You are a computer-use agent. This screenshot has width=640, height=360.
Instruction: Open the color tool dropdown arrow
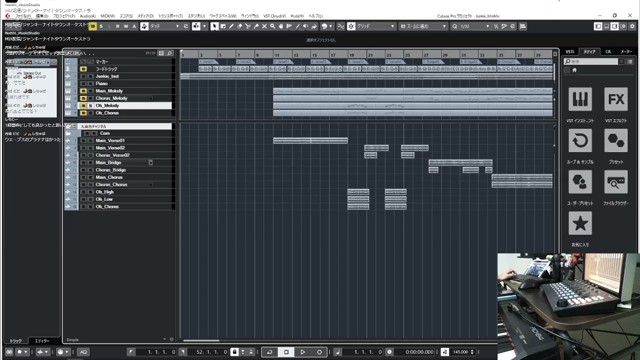click(331, 26)
